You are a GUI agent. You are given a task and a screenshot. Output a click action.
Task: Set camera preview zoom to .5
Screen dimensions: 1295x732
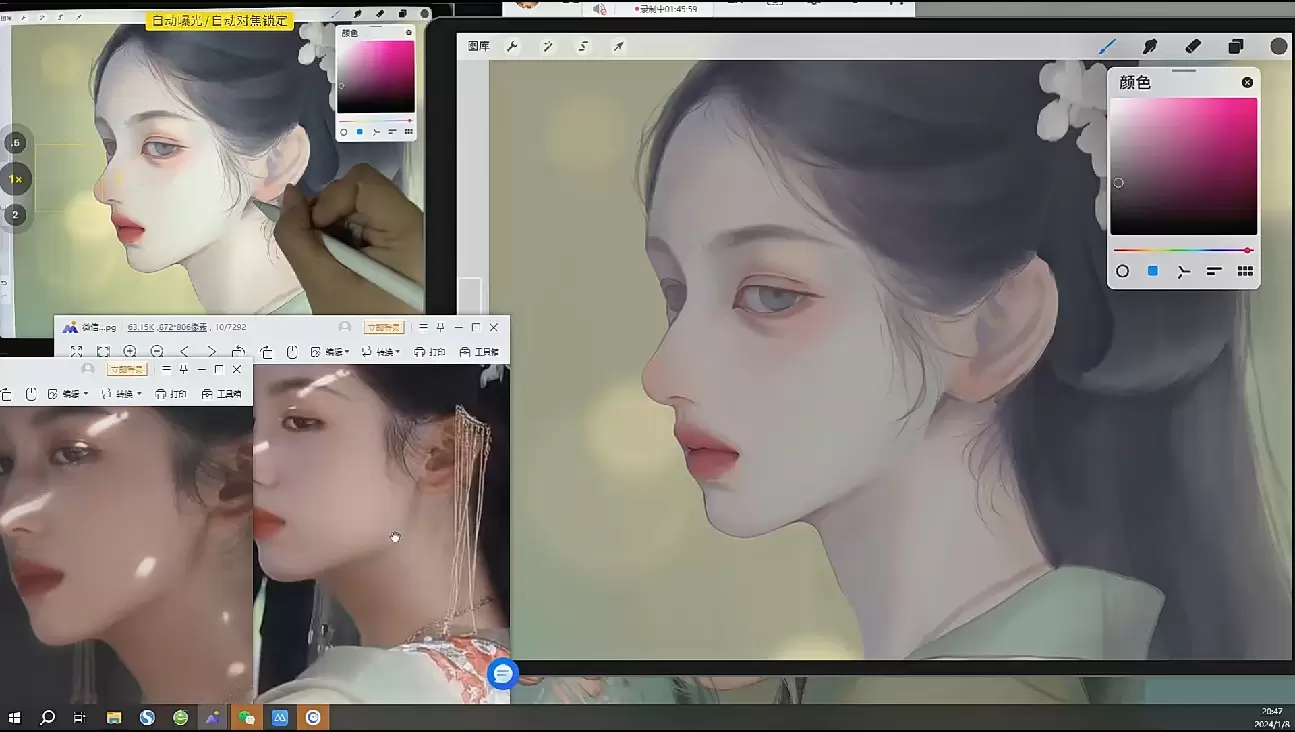click(15, 144)
